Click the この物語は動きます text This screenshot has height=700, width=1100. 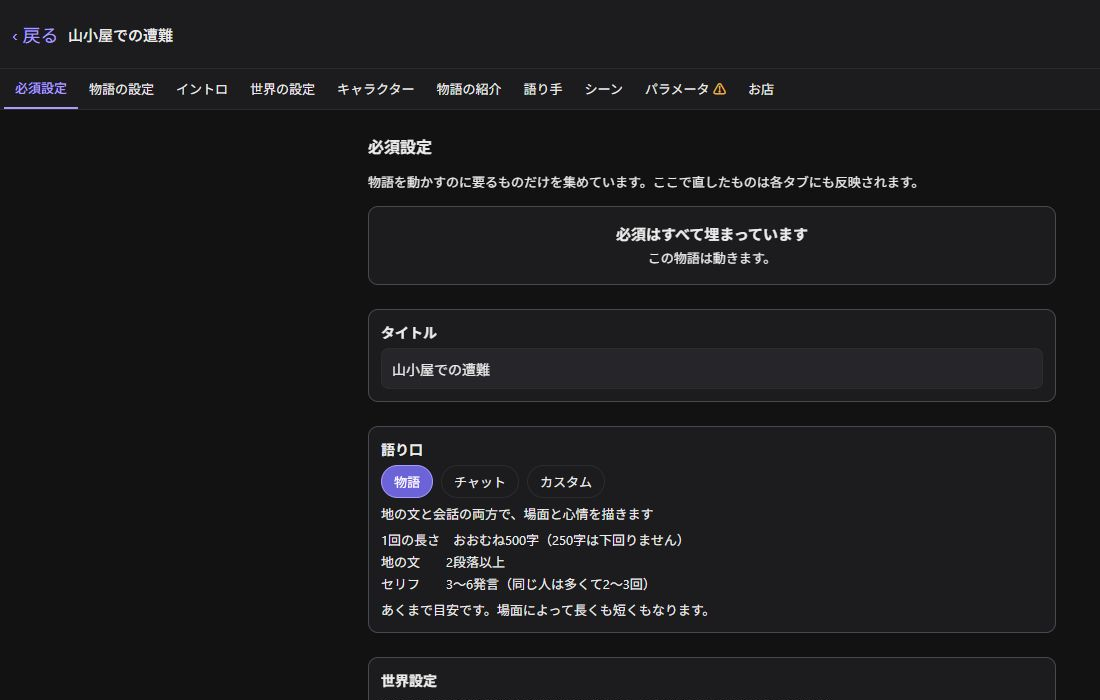(x=709, y=258)
